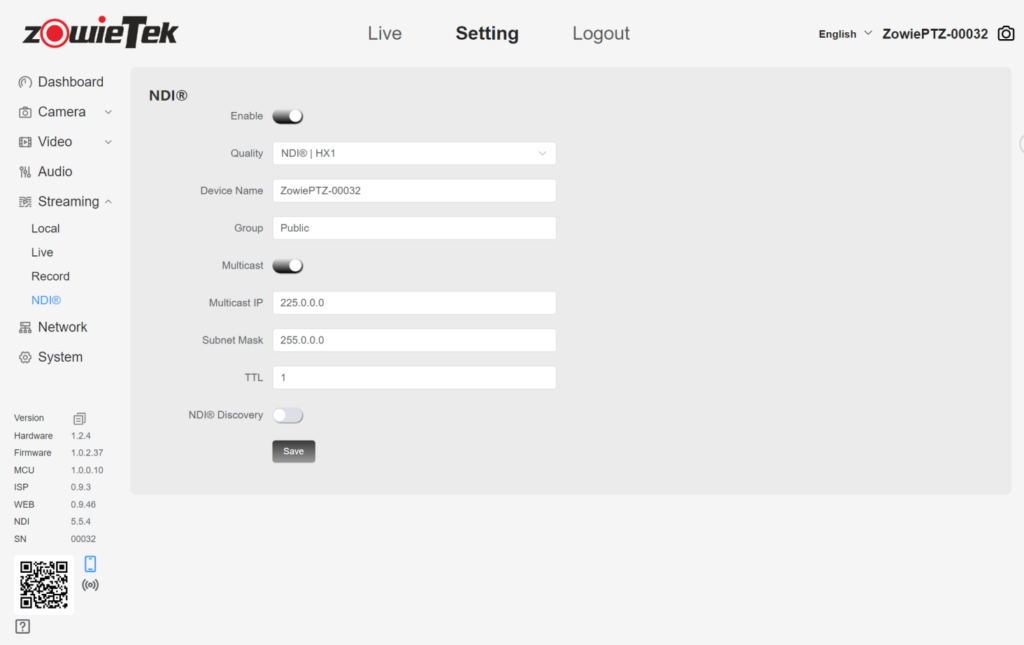Click the blue mobile phone icon
The width and height of the screenshot is (1024, 645).
pos(90,564)
